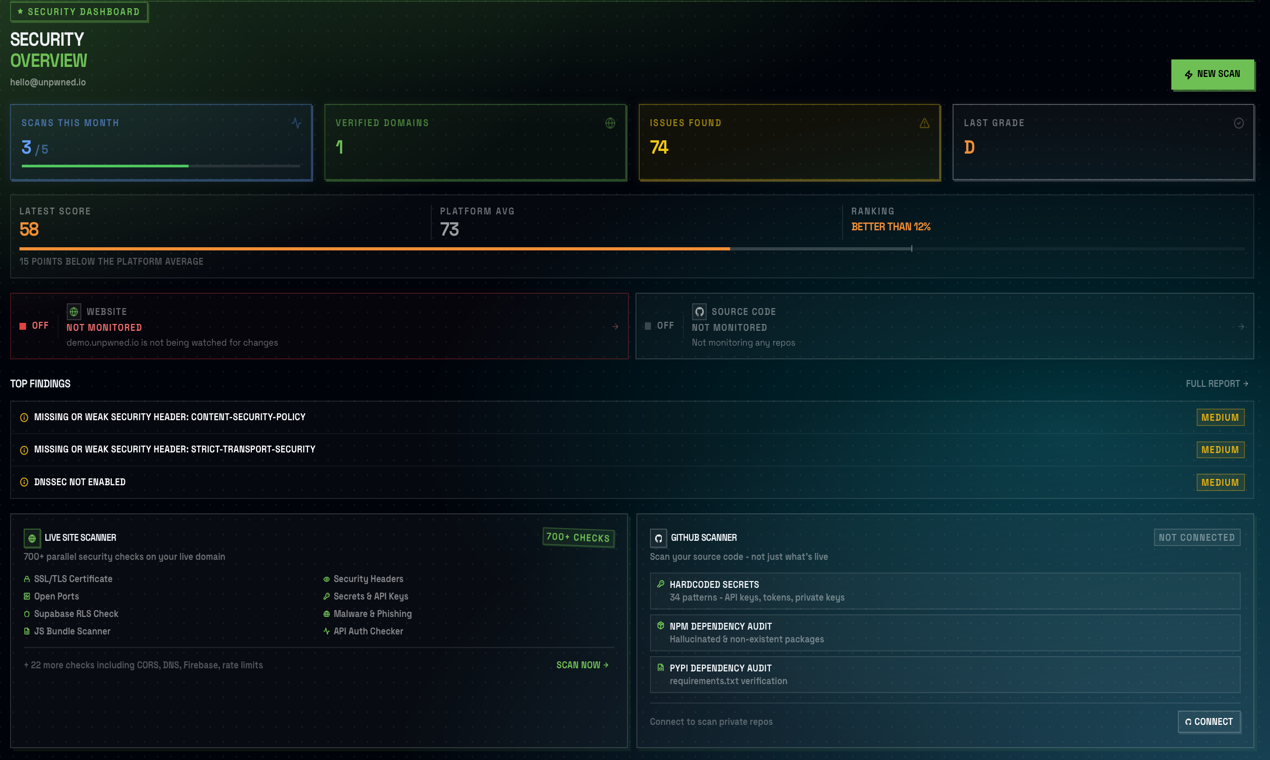Open the DNSSEC Not Enabled finding
This screenshot has width=1270, height=760.
point(631,482)
